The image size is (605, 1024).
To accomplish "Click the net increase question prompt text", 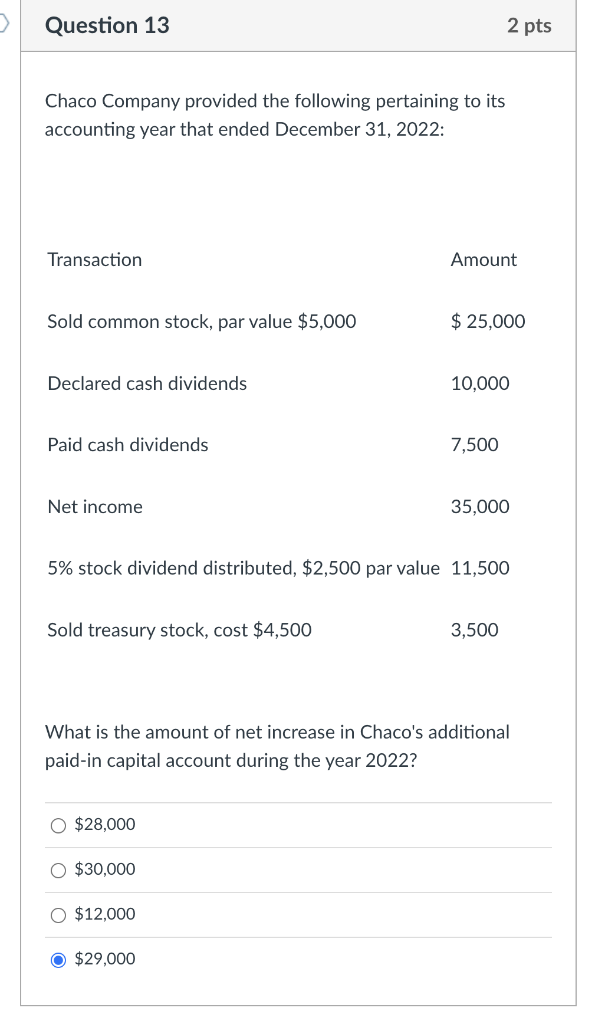I will pos(277,746).
